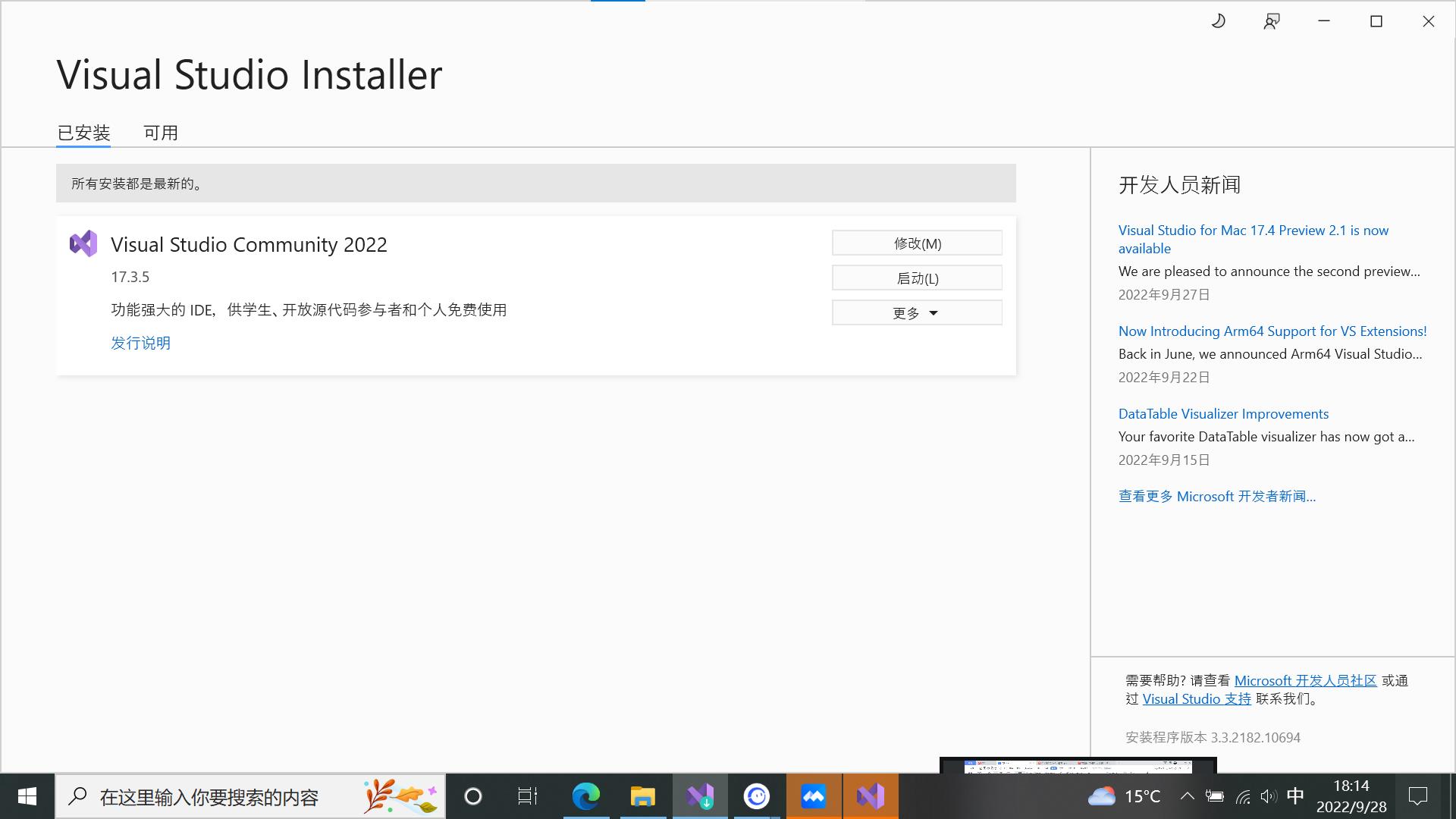Click the window thumbnail preview above taskbar
The image size is (1456, 819).
click(1078, 765)
